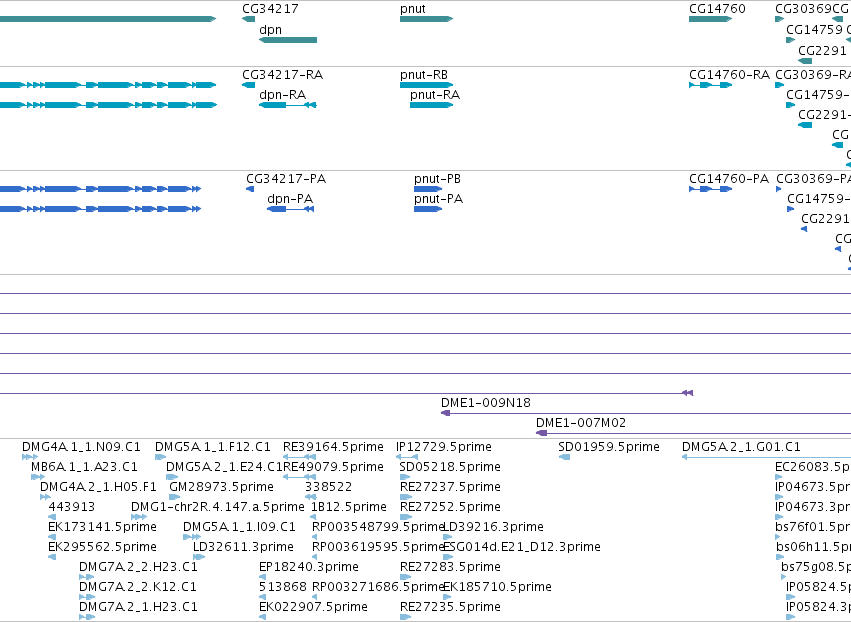851x622 pixels.
Task: Click the EK185710.5prime EST label
Action: point(497,587)
